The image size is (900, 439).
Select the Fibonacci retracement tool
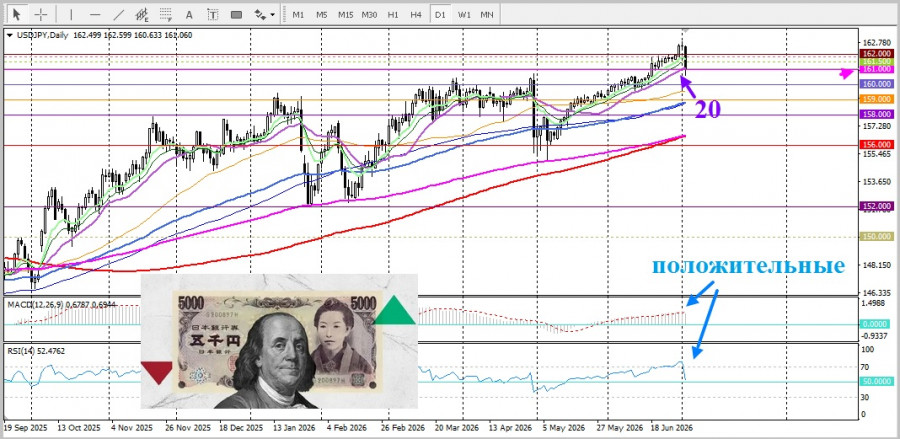(166, 14)
